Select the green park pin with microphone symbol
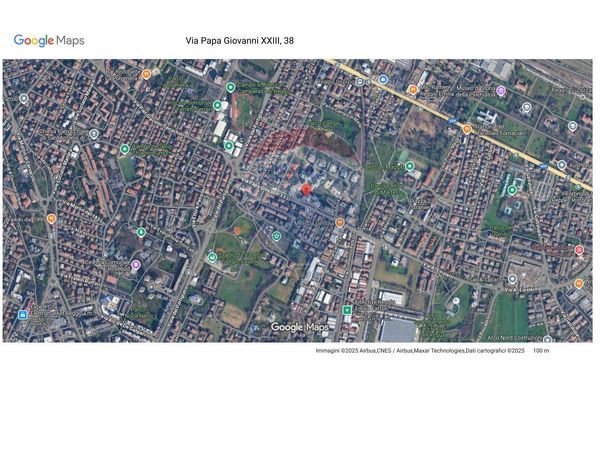The width and height of the screenshot is (600, 450). [141, 232]
